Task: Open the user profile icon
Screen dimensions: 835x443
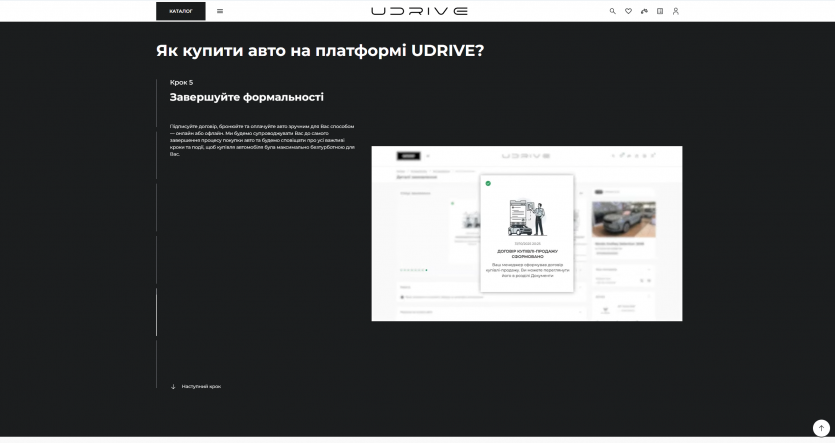Action: (676, 11)
